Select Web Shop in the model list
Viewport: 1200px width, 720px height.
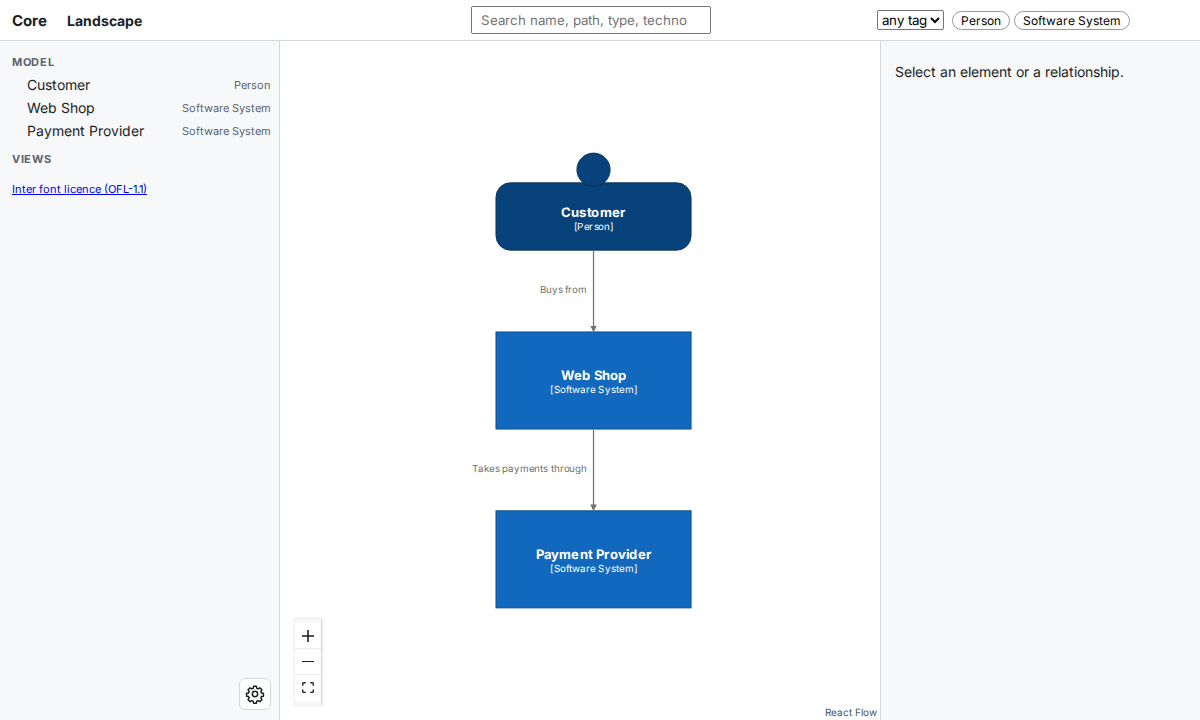pos(140,108)
